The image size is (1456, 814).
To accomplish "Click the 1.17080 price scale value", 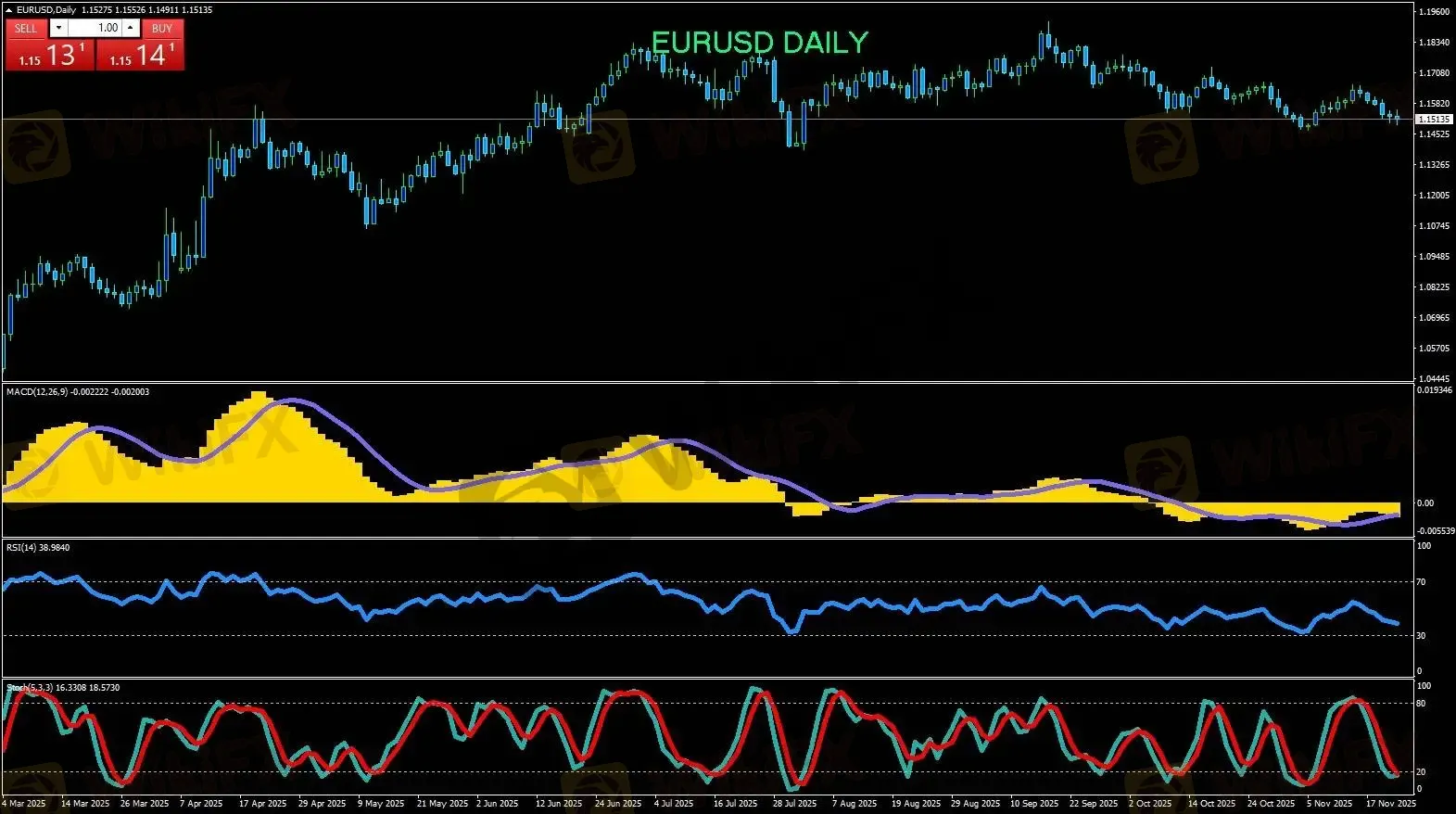I will (x=1434, y=73).
